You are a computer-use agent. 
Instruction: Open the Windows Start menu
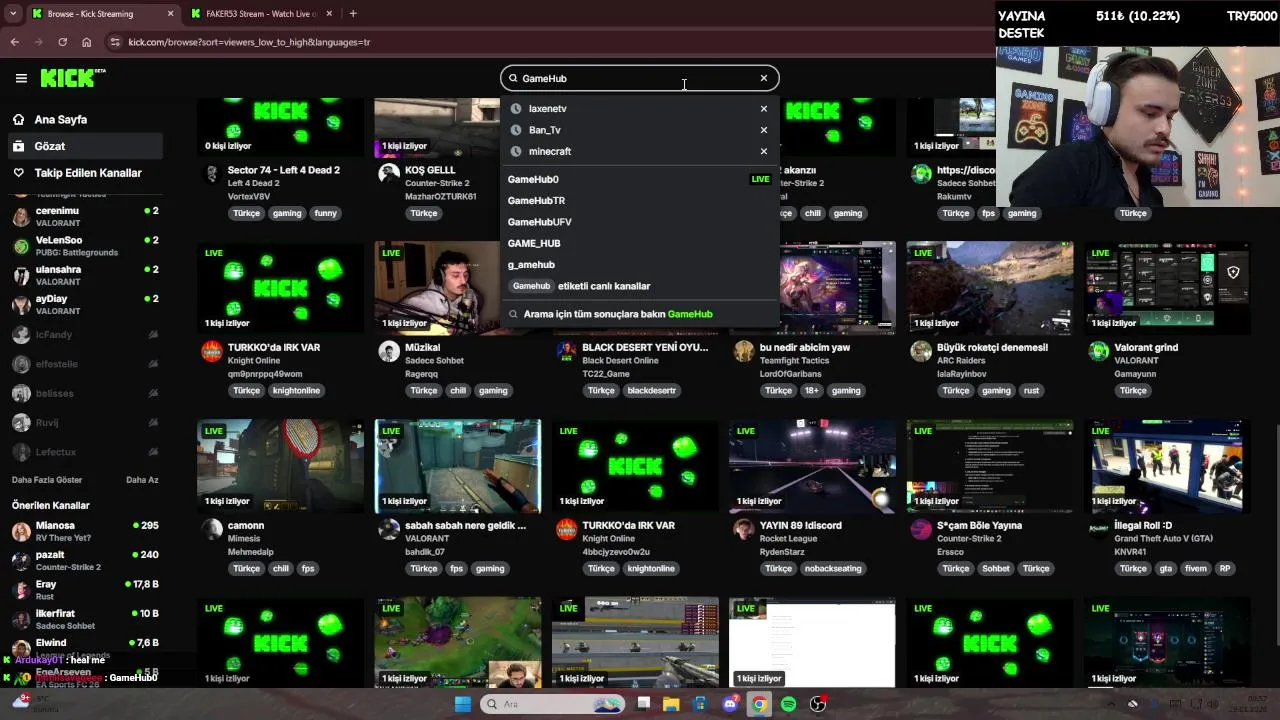pyautogui.click(x=462, y=704)
